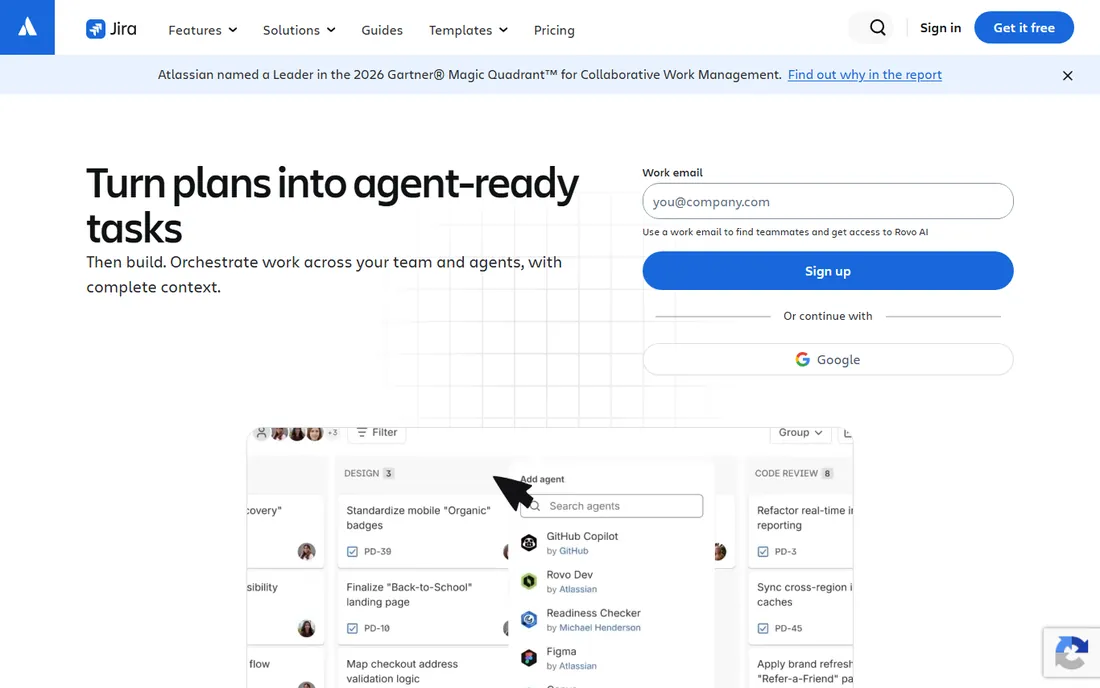Click the Search agents field
The width and height of the screenshot is (1100, 688).
pyautogui.click(x=612, y=506)
